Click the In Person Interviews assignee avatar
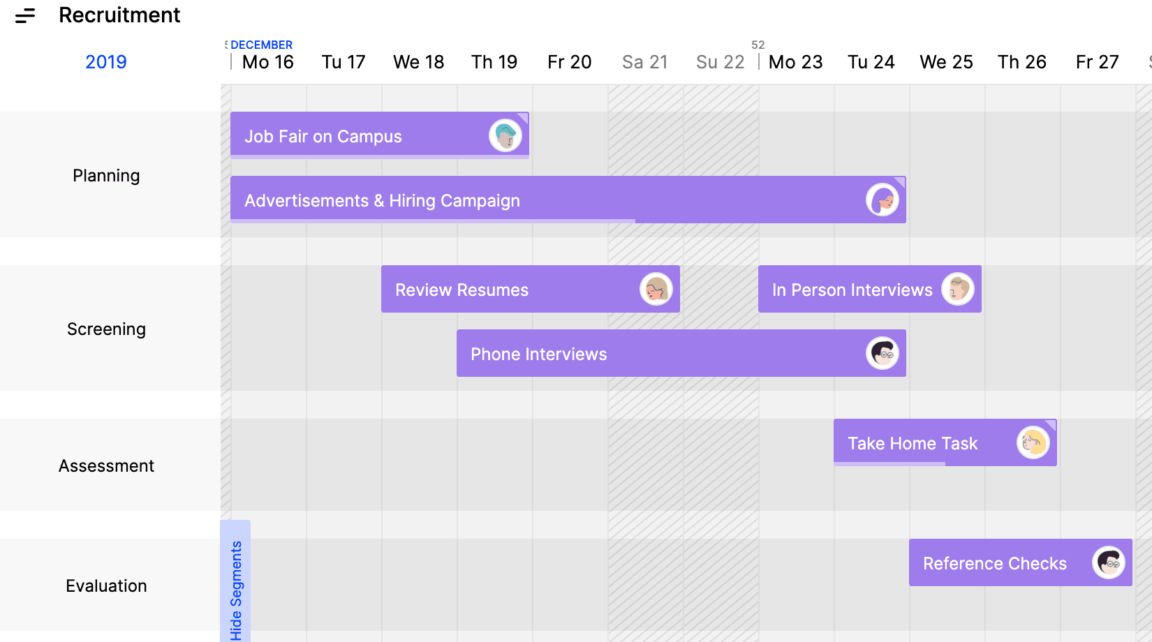Image resolution: width=1152 pixels, height=642 pixels. 958,289
